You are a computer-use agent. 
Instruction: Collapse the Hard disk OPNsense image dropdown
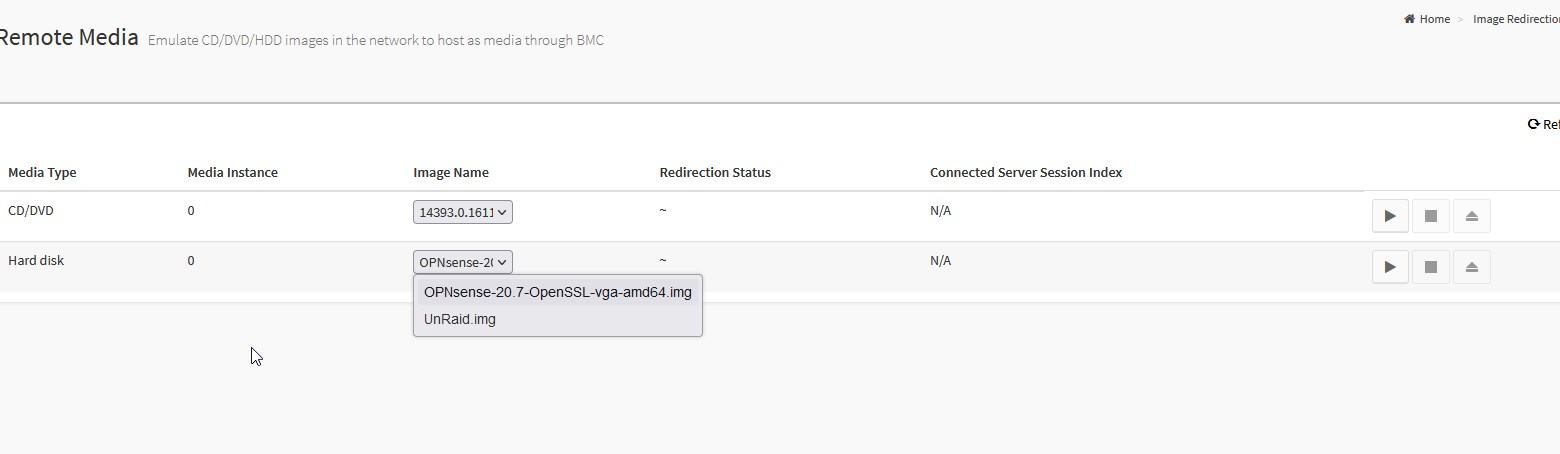click(x=463, y=262)
